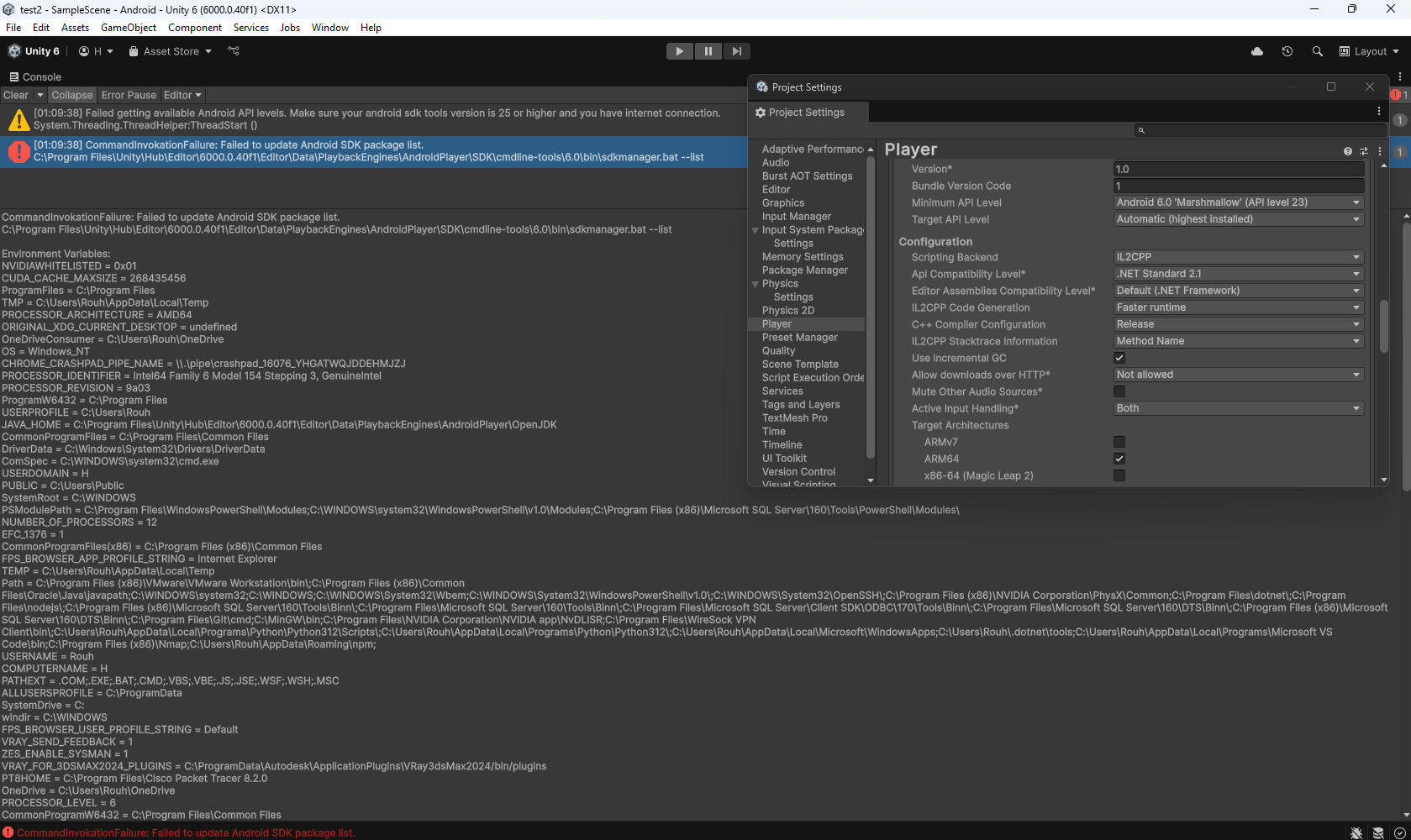1411x840 pixels.
Task: Click the Version input field
Action: pos(1238,169)
